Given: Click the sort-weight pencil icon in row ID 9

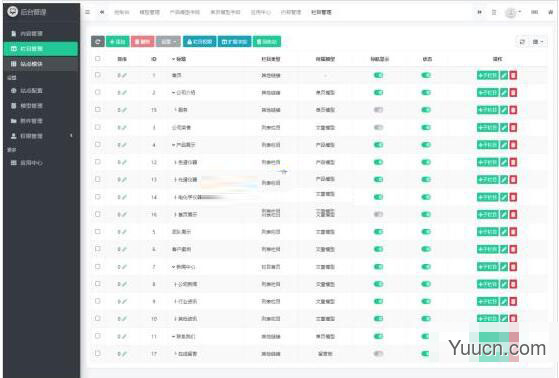Looking at the screenshot, I should tap(124, 301).
